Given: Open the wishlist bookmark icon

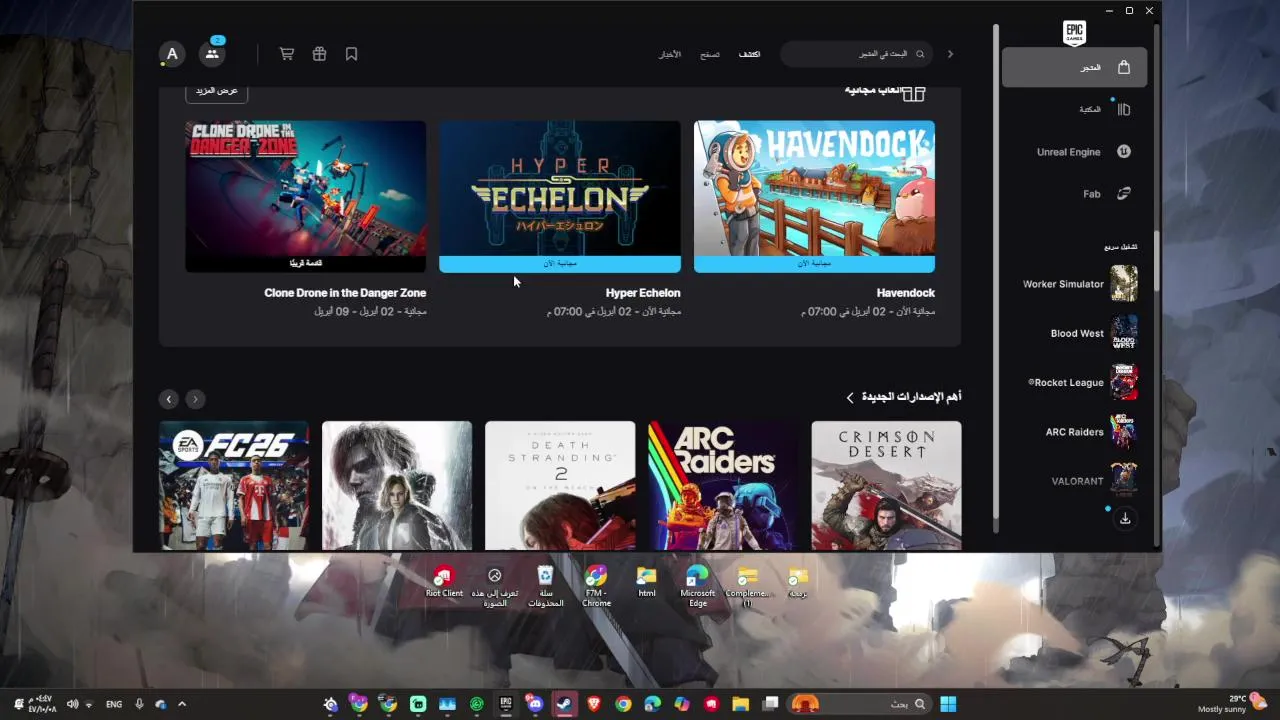Looking at the screenshot, I should 351,54.
